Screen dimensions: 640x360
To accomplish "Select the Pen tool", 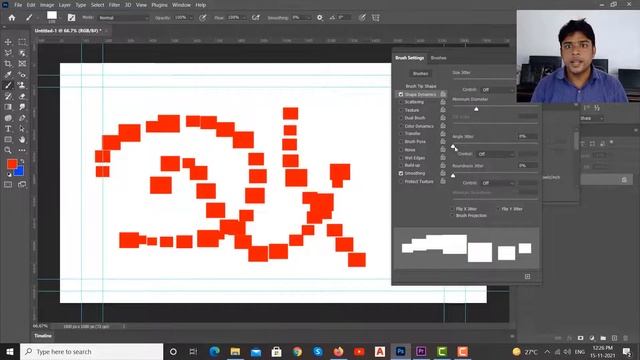I will point(22,118).
